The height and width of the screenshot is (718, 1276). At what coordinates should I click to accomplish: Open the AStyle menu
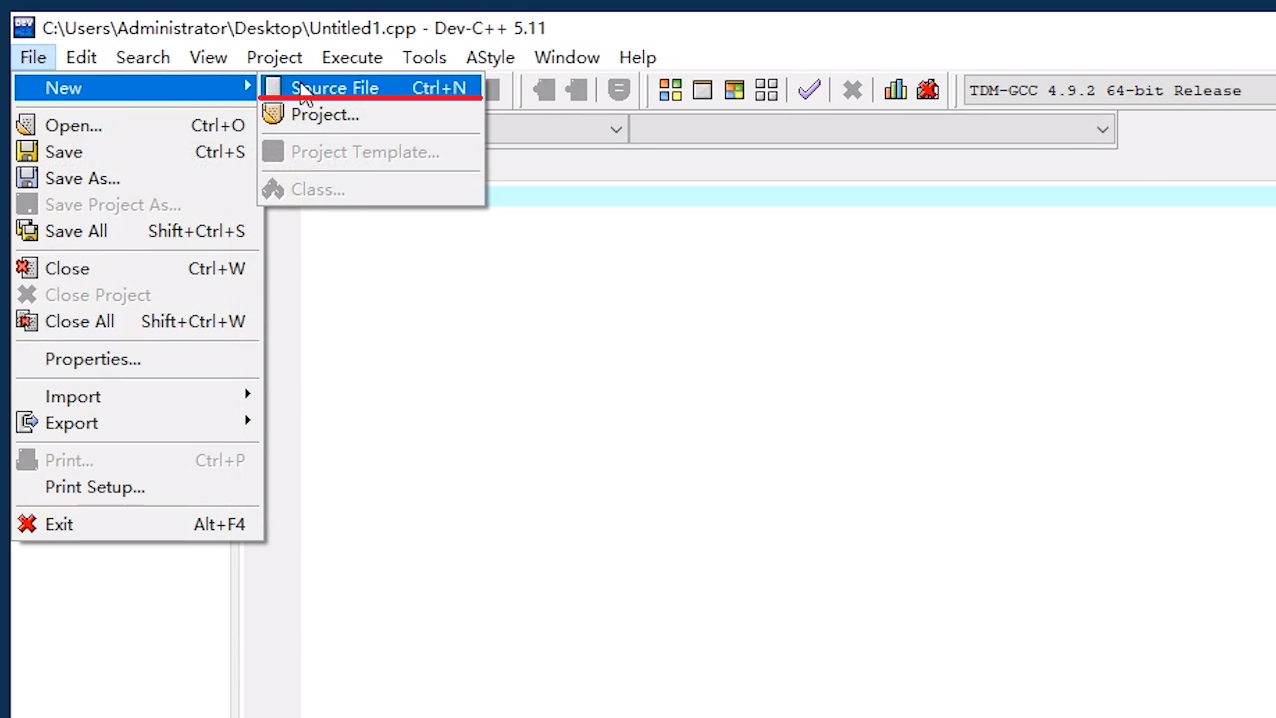point(490,57)
